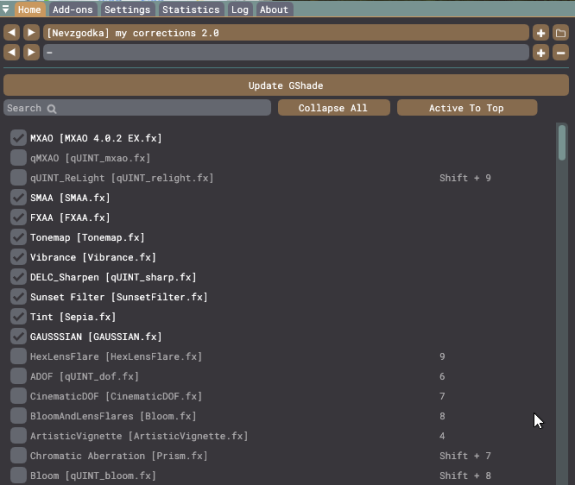Screen dimensions: 575x485
Task: Open the About tab
Action: click(274, 10)
